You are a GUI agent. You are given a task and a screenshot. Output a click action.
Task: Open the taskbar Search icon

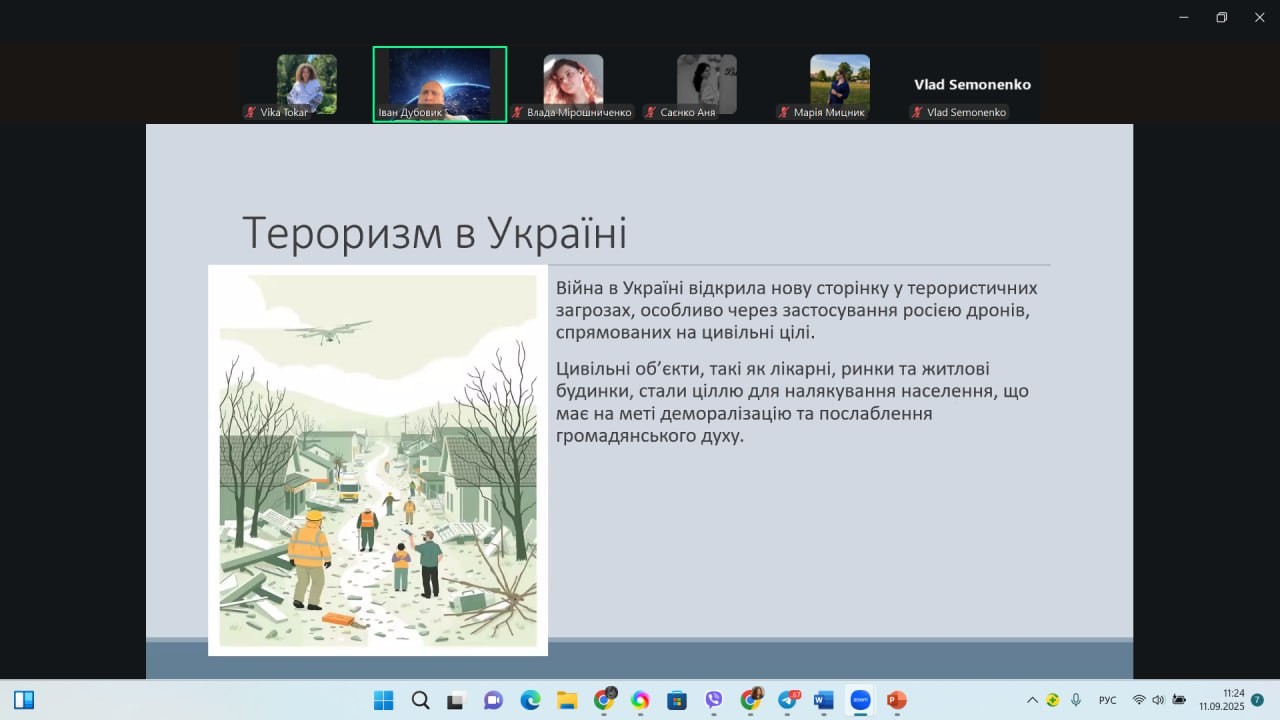point(421,700)
